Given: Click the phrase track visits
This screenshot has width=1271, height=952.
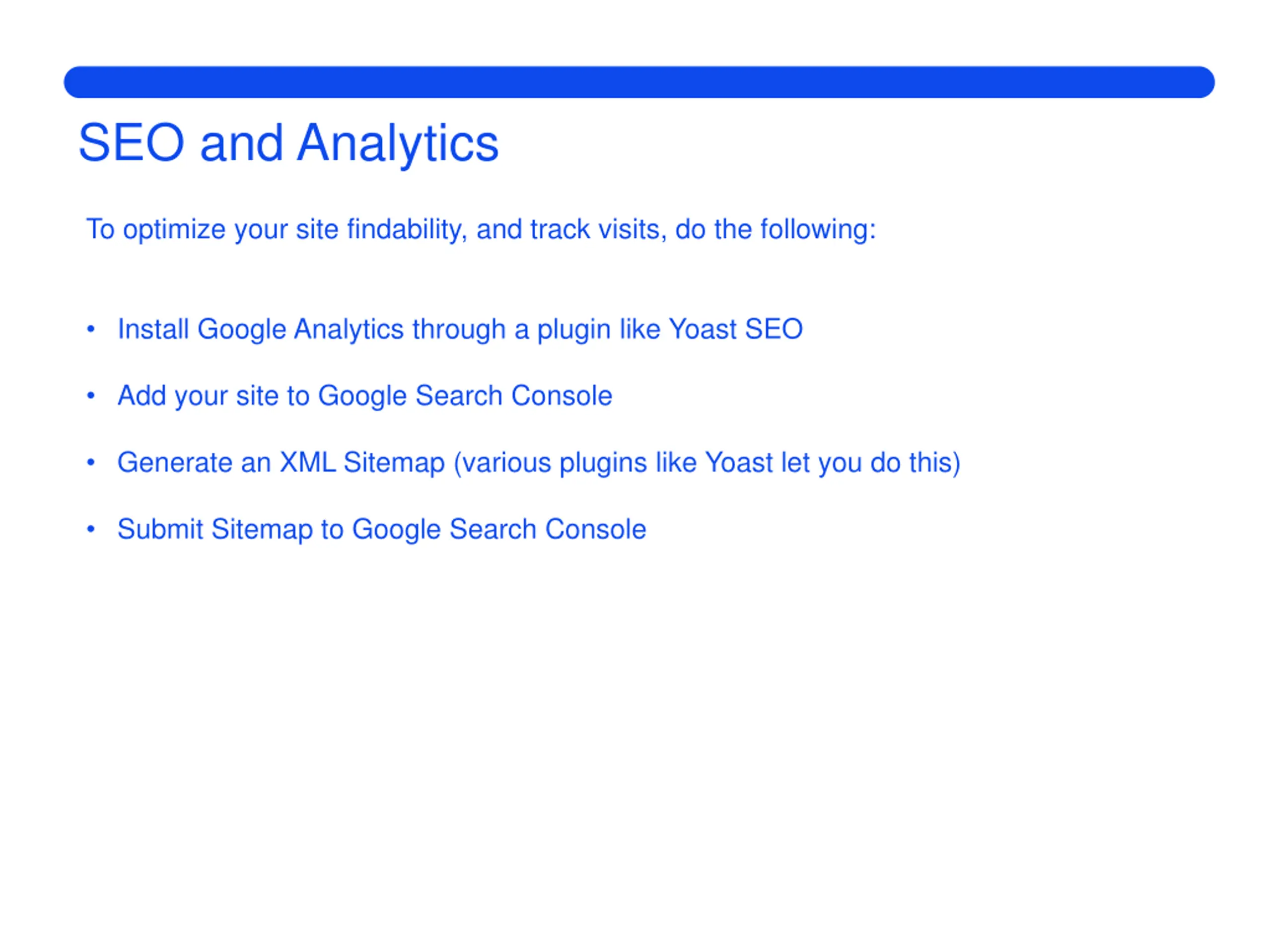Looking at the screenshot, I should pyautogui.click(x=598, y=230).
